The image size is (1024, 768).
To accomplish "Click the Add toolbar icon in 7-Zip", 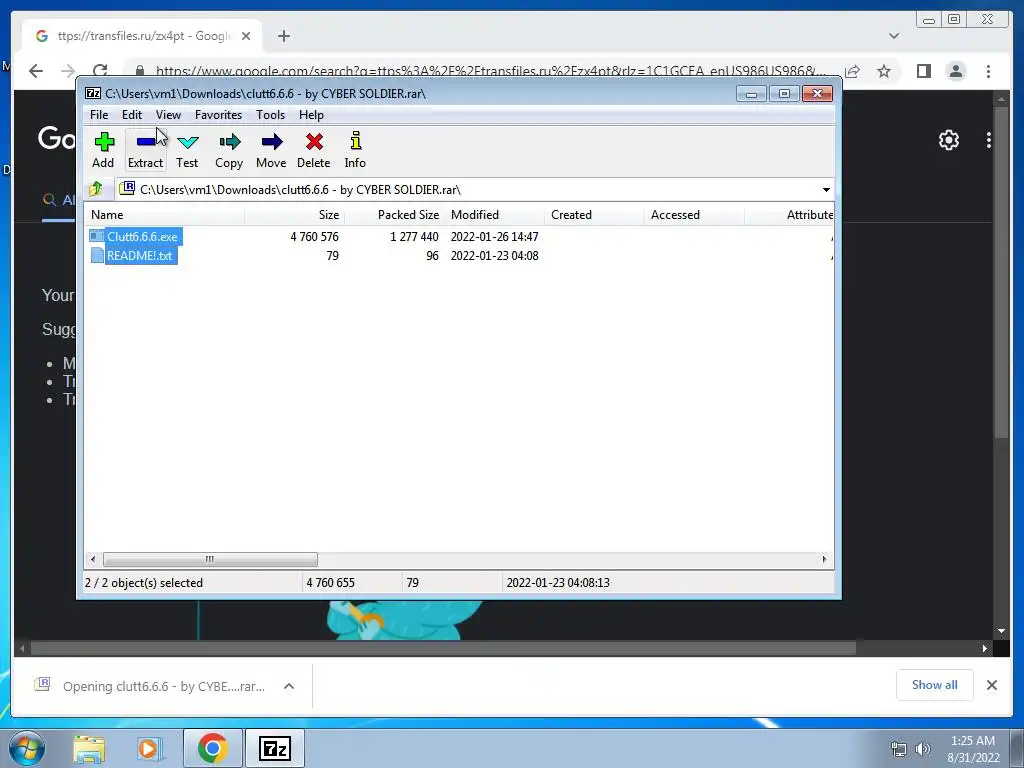I will (x=103, y=150).
